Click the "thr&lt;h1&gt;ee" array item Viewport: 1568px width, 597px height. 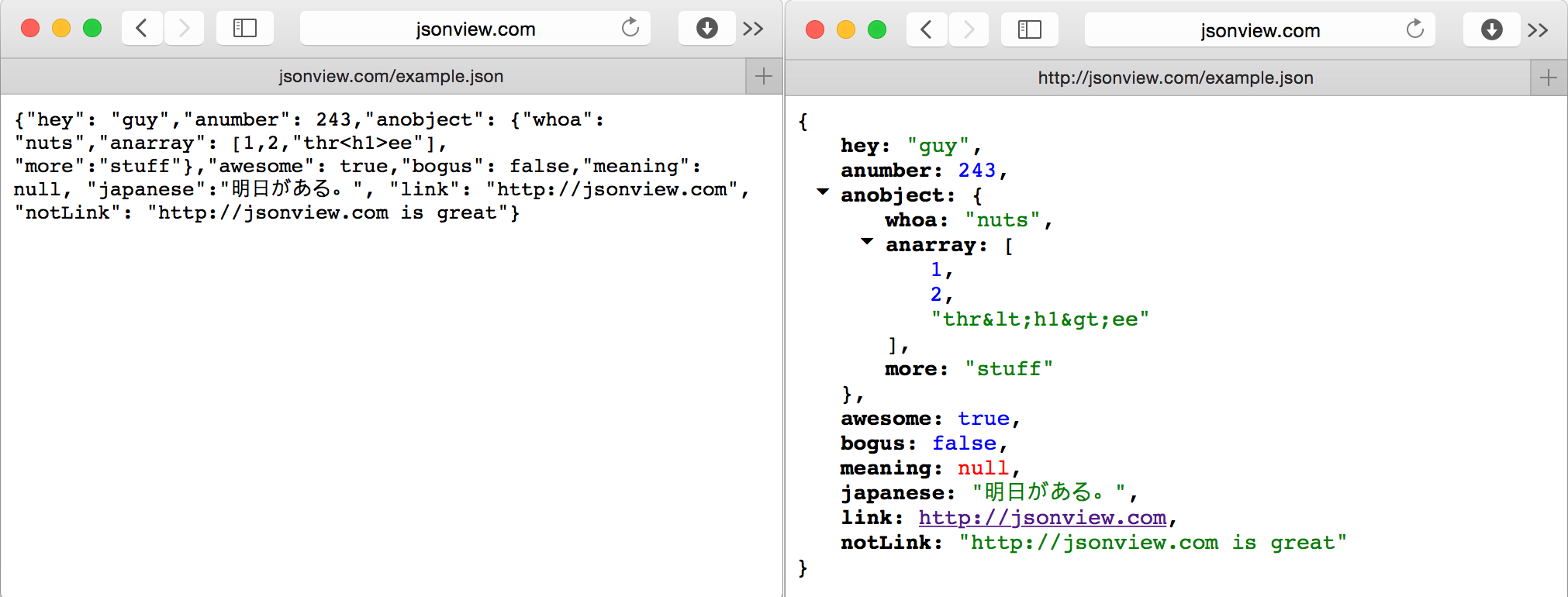[x=1040, y=319]
